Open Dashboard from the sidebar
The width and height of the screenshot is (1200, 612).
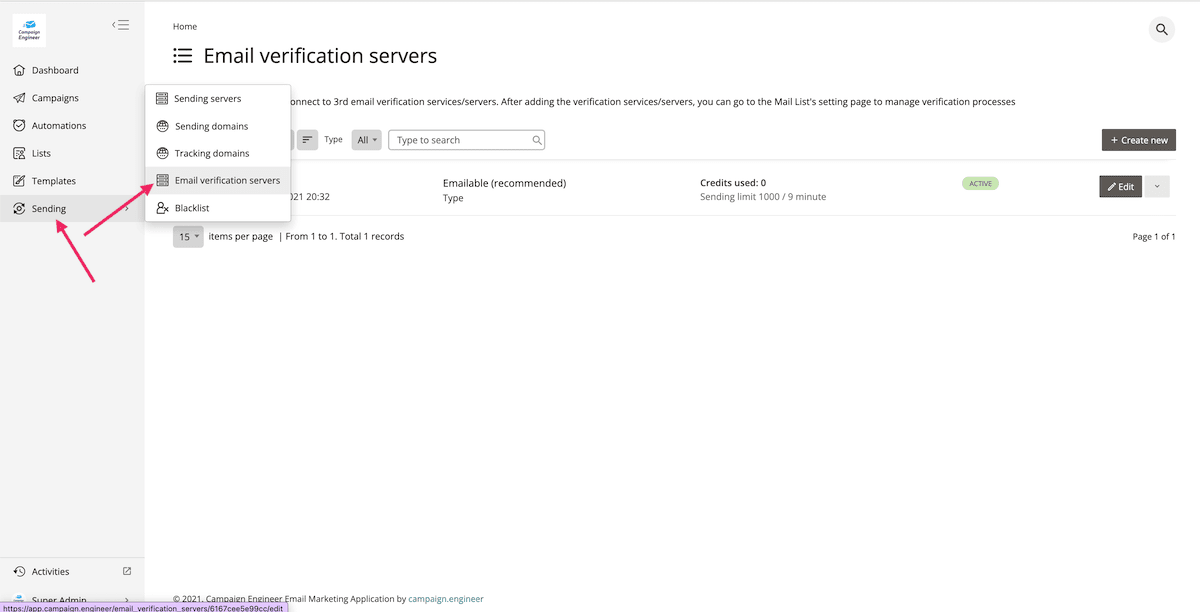55,70
